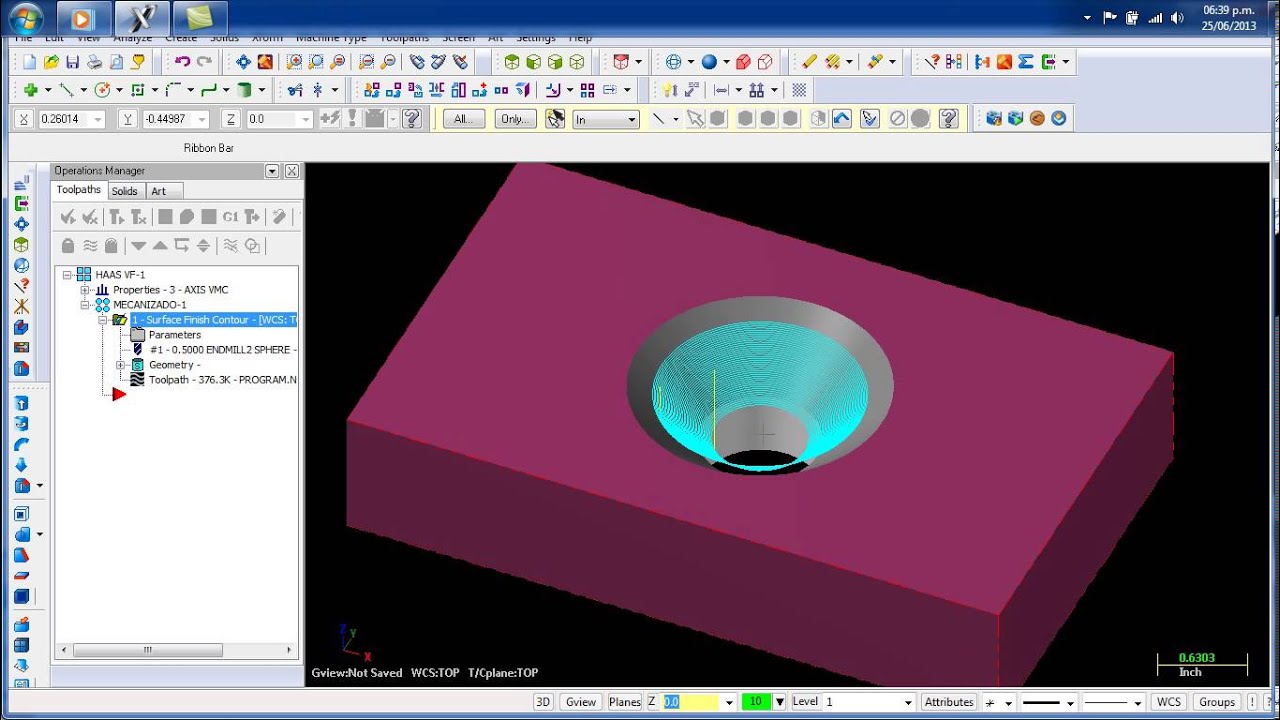Open Ribbon Bar help question mark
Image resolution: width=1280 pixels, height=720 pixels.
pos(411,119)
